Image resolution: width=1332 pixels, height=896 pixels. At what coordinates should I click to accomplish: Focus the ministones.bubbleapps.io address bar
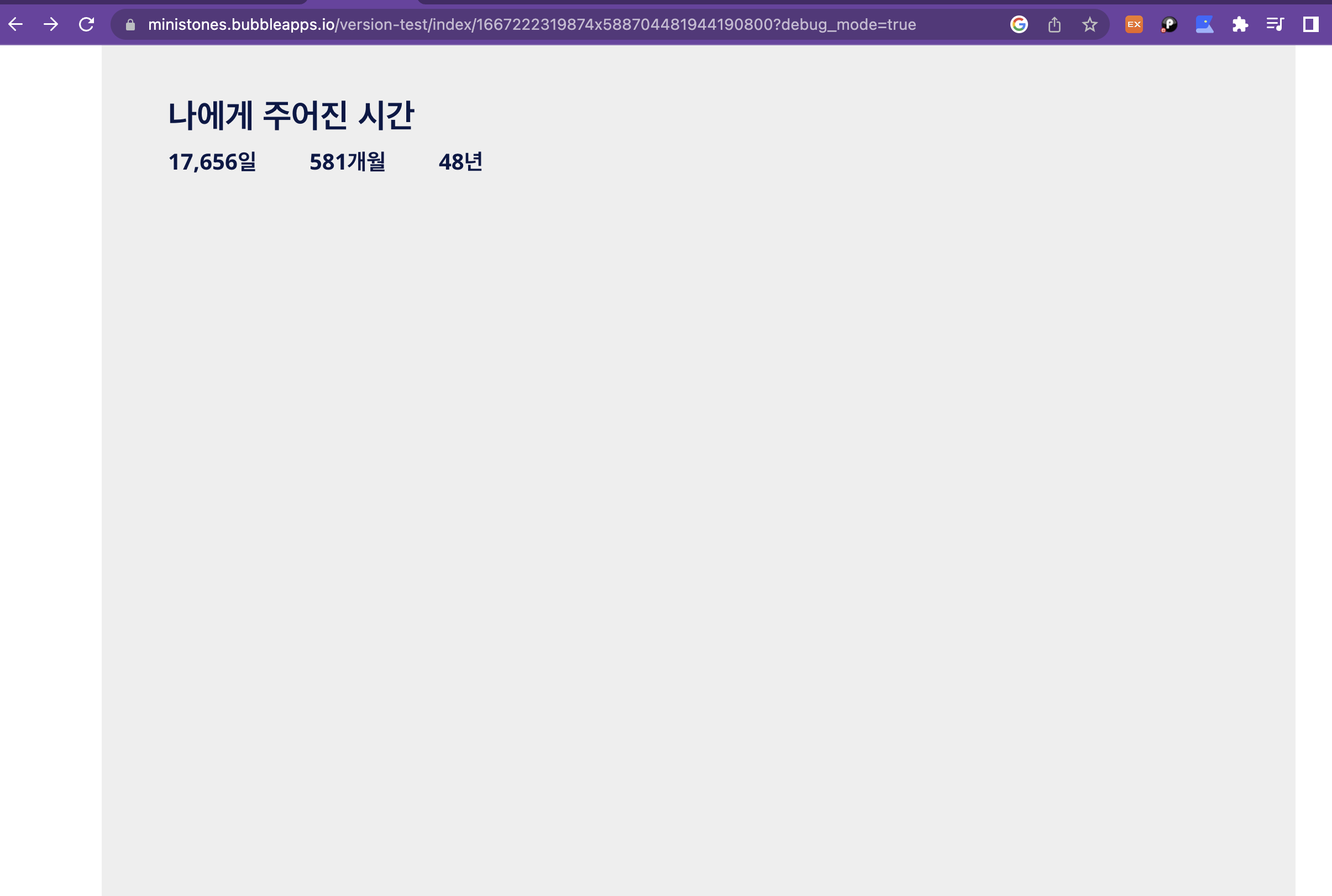[532, 24]
